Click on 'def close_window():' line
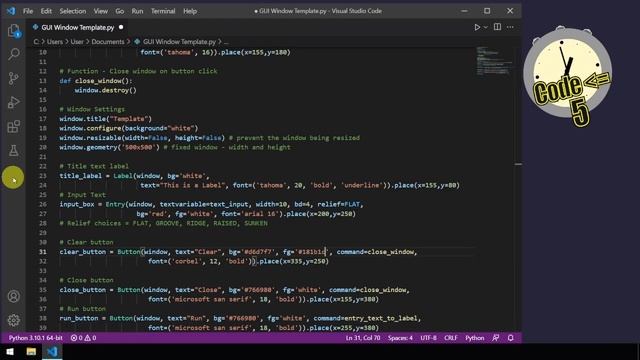Screen dimensions: 640x360 click(x=96, y=81)
